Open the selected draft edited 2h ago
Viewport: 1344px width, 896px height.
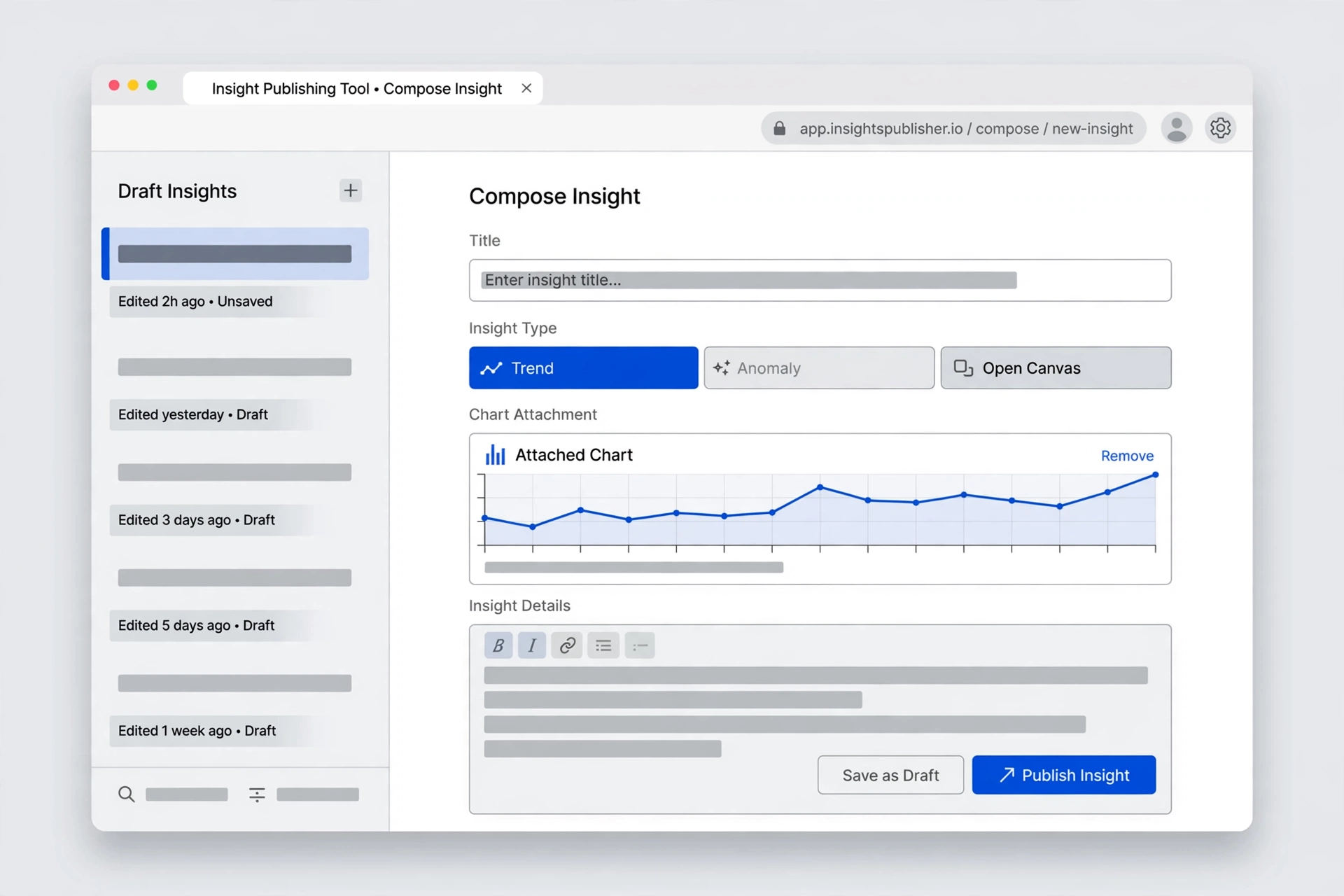click(235, 253)
